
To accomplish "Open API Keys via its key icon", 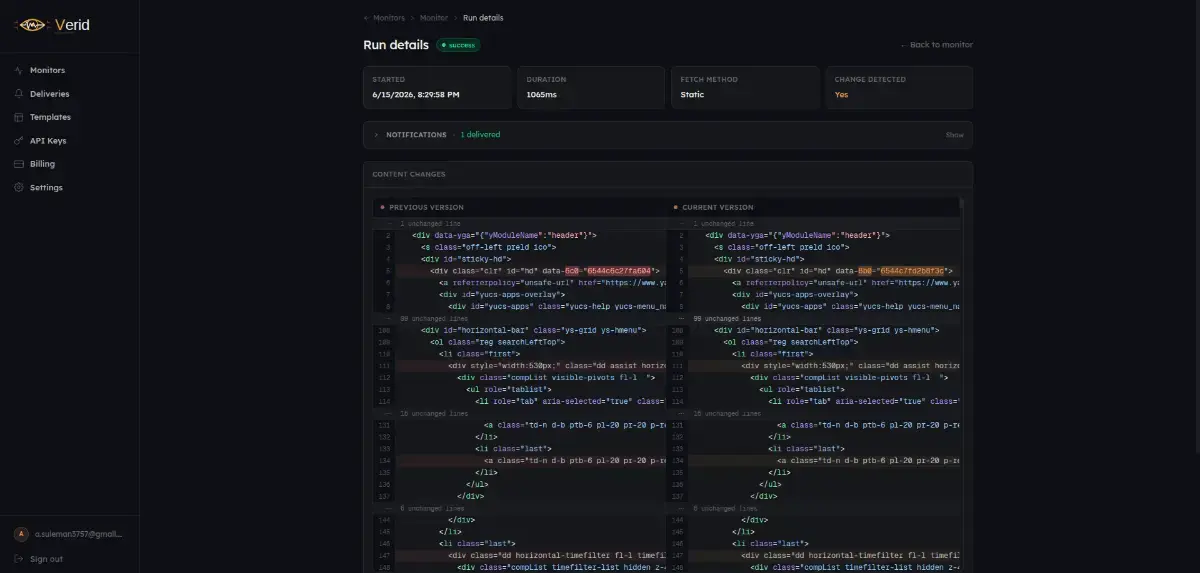I will pos(19,141).
